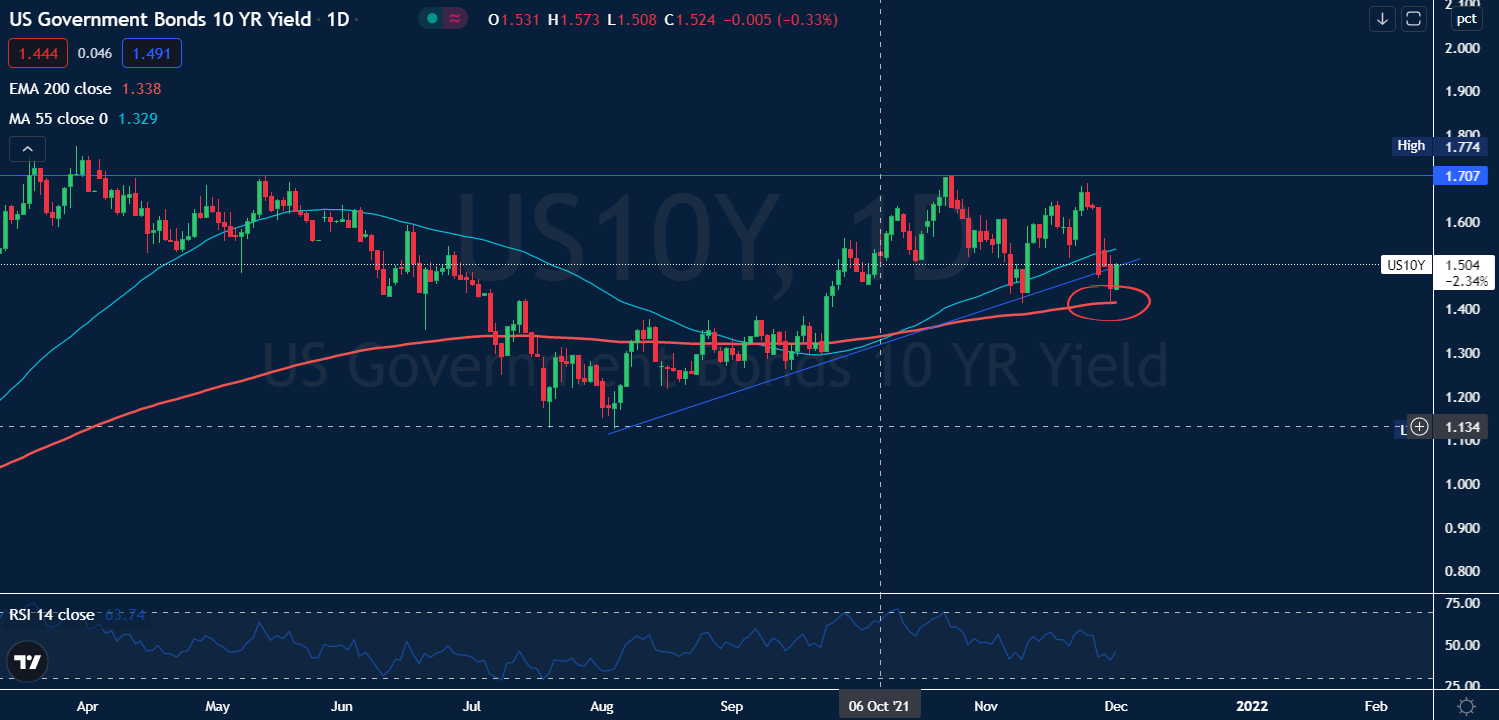
Task: Click the red sell price 1.444
Action: [37, 53]
